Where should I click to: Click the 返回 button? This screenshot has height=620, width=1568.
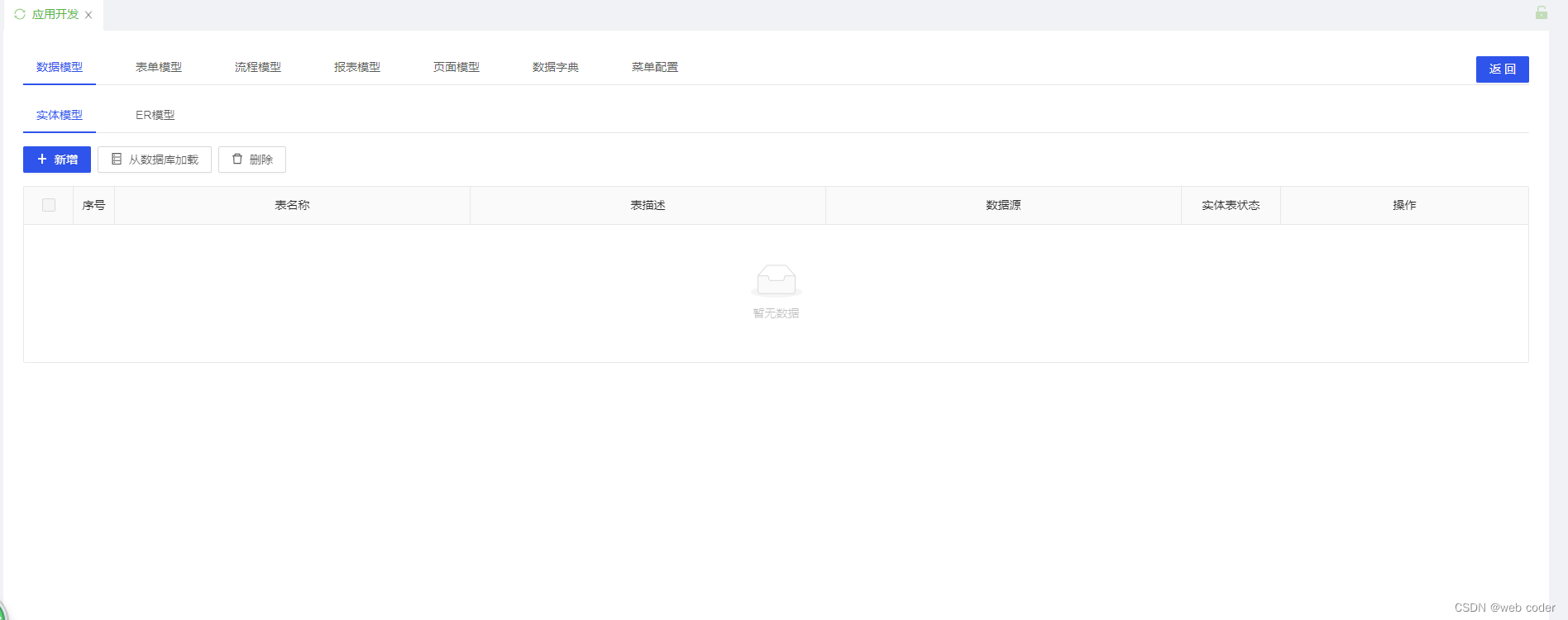tap(1503, 69)
